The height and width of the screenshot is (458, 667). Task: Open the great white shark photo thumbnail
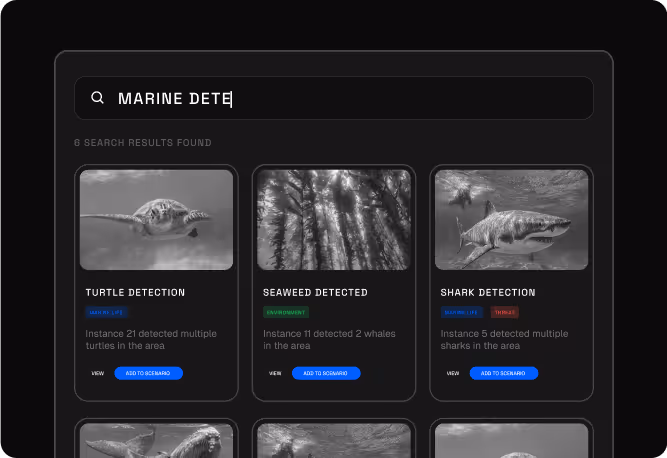tap(511, 220)
